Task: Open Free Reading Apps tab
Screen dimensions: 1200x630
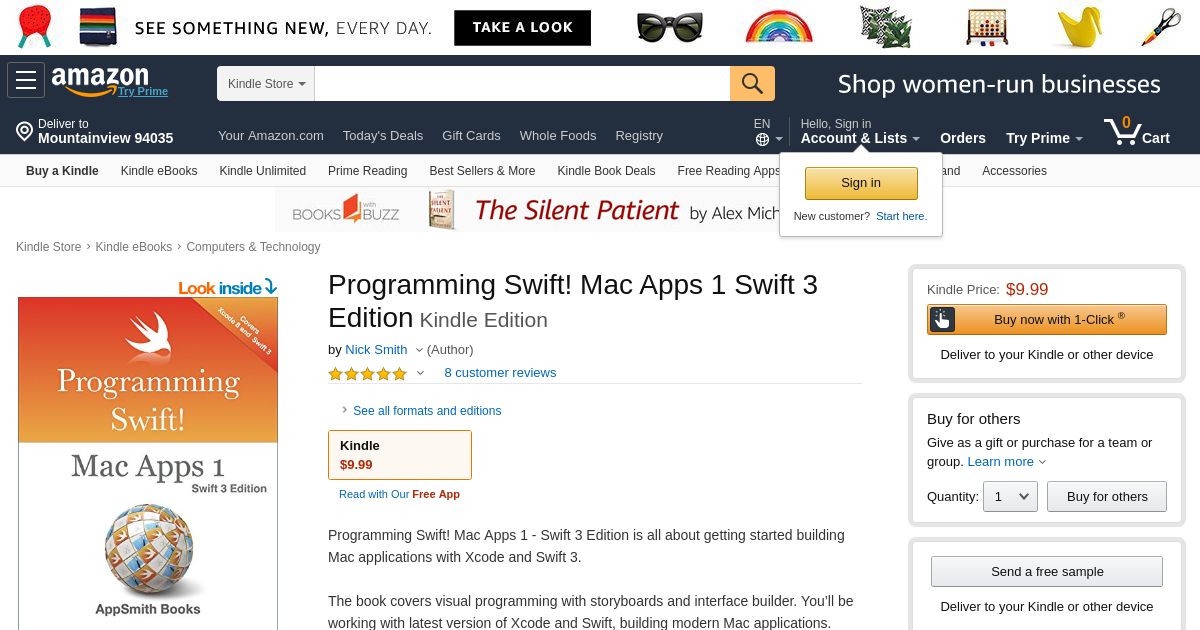Action: (728, 171)
